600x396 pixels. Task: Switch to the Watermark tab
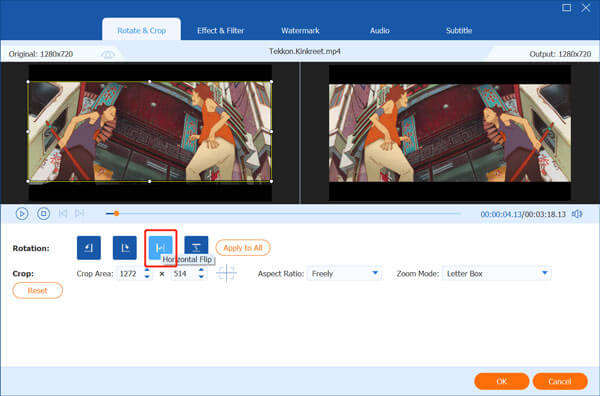[x=300, y=31]
